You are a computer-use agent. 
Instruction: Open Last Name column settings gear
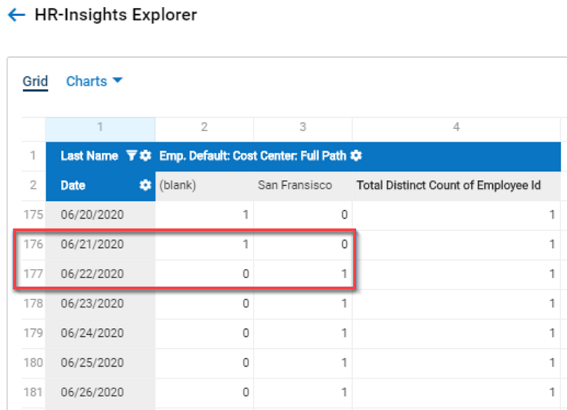(145, 156)
